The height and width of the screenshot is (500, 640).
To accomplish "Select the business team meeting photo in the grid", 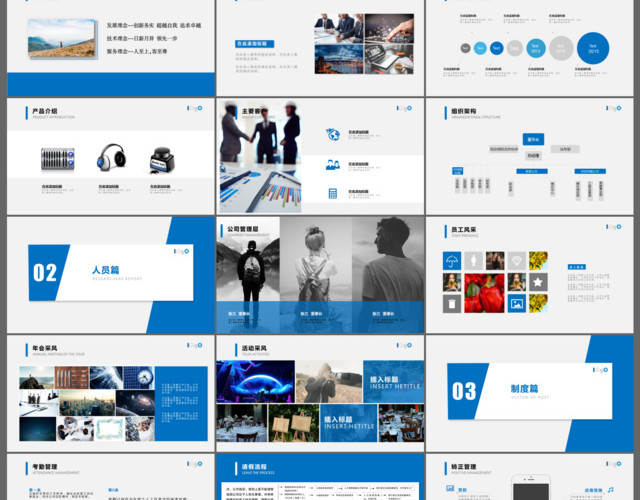I will 339,28.
